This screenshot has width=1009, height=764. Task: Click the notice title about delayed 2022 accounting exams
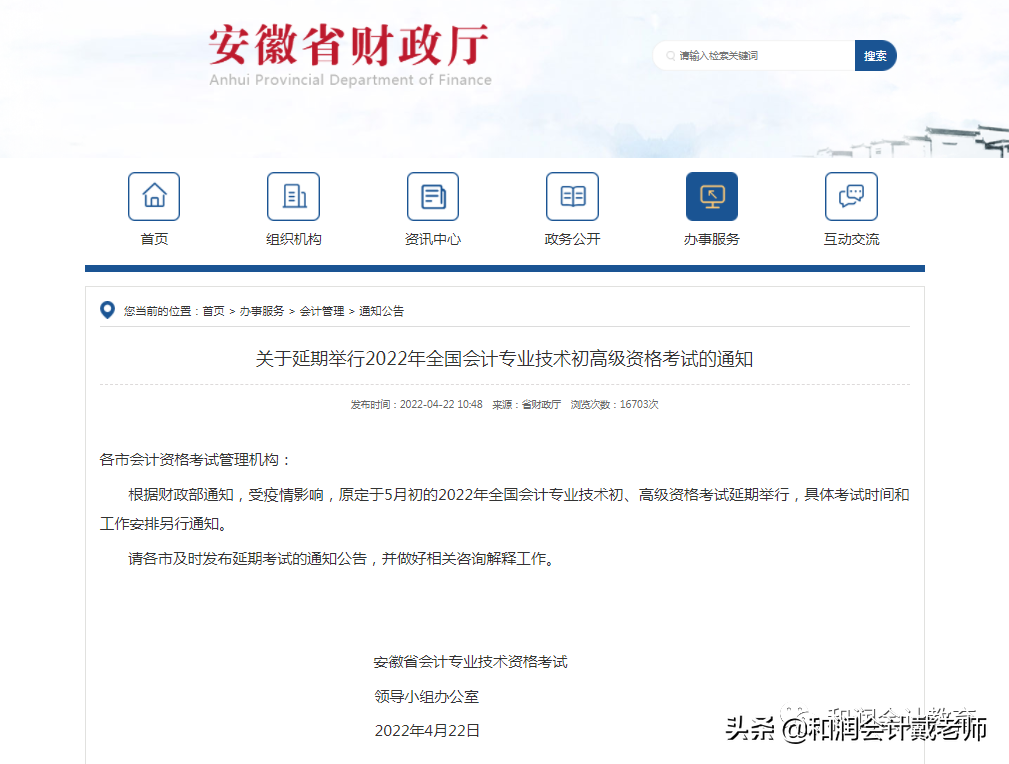point(504,358)
